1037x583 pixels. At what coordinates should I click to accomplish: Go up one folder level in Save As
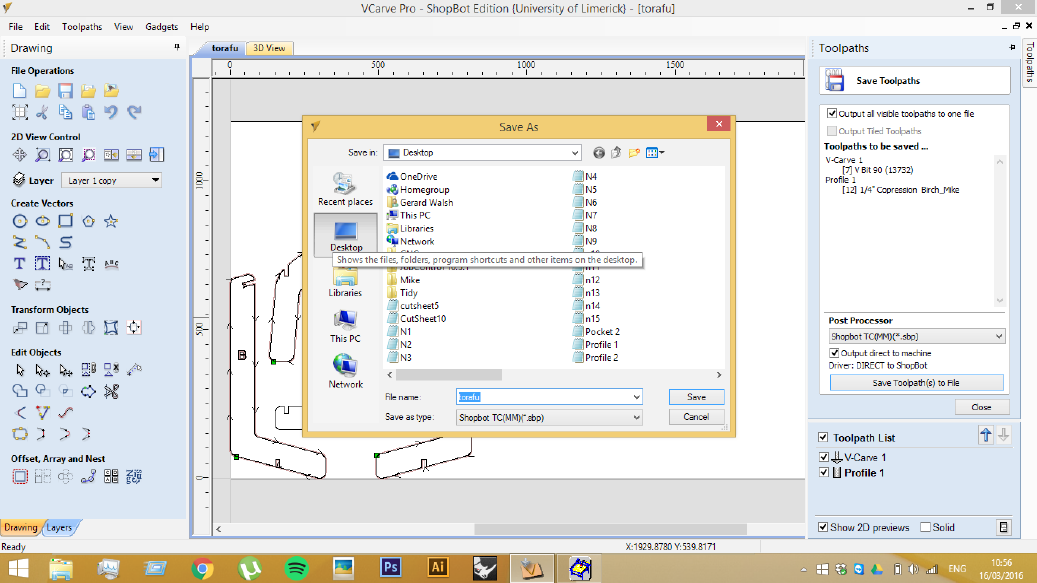click(x=616, y=153)
